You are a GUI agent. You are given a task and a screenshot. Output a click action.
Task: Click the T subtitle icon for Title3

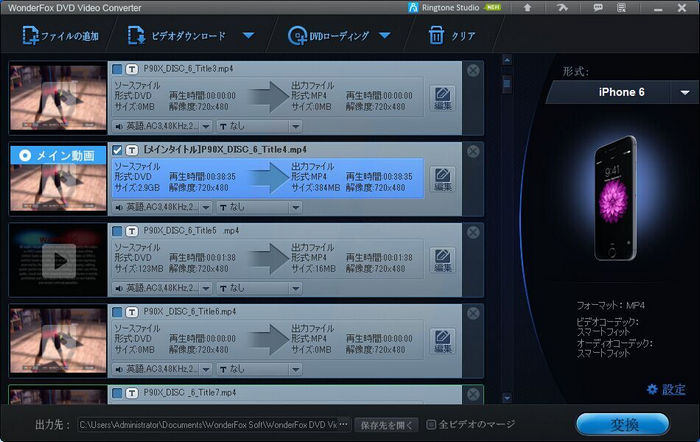click(x=132, y=69)
